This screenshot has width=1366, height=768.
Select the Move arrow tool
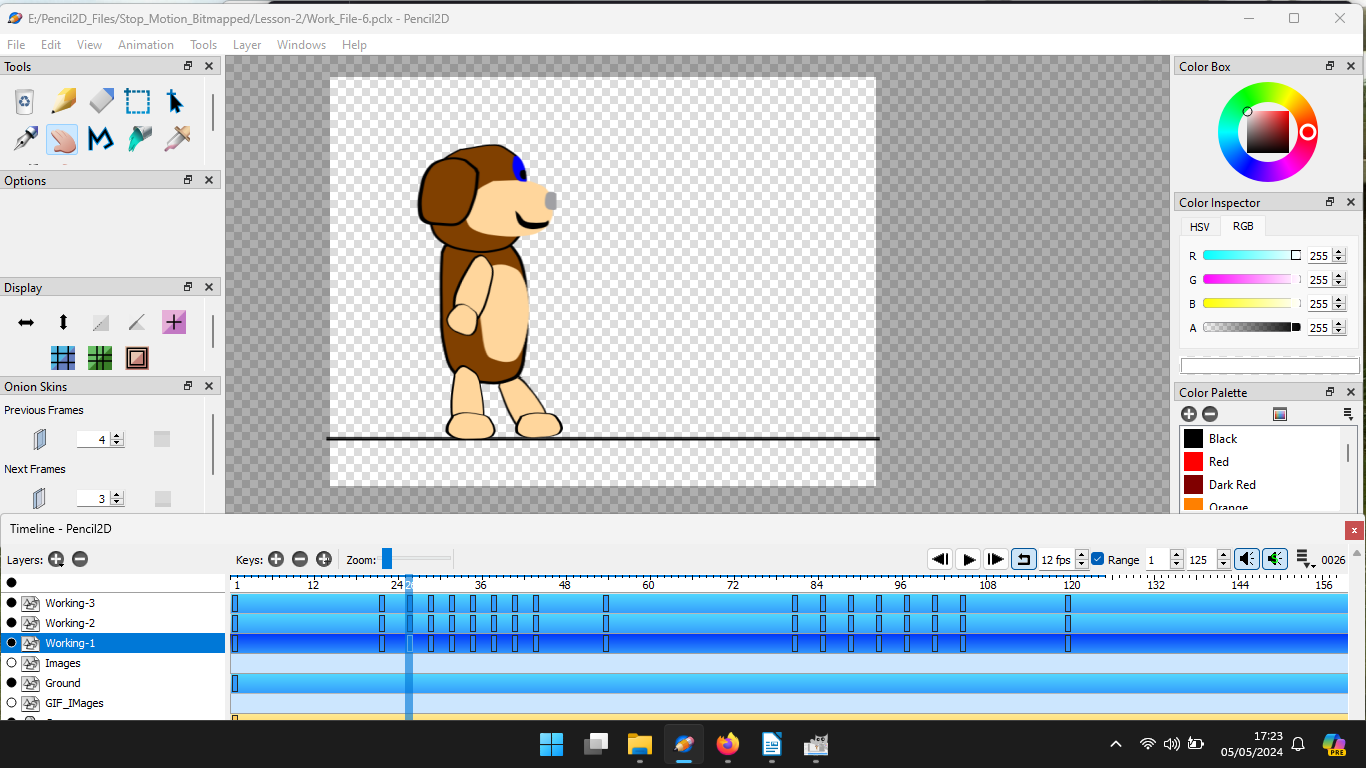(176, 101)
